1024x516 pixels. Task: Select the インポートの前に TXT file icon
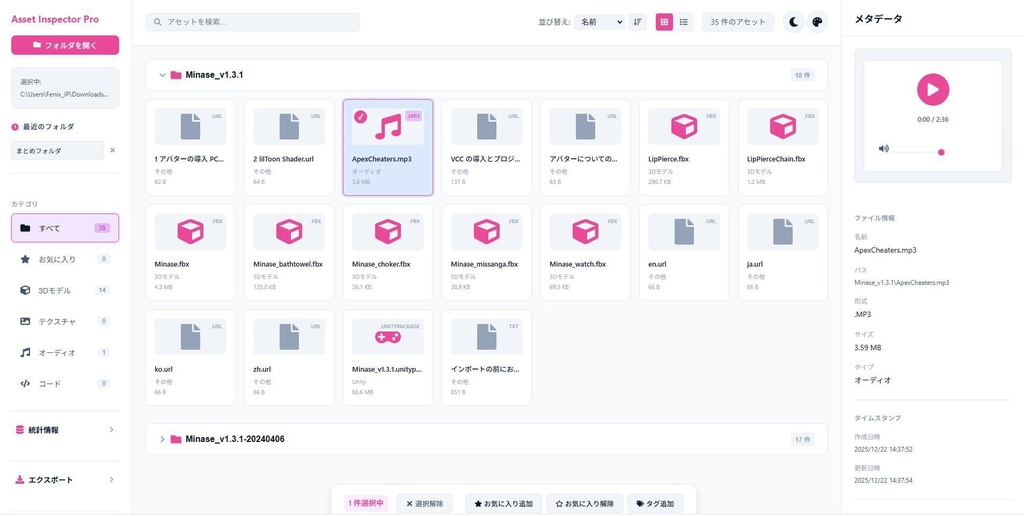pos(487,337)
